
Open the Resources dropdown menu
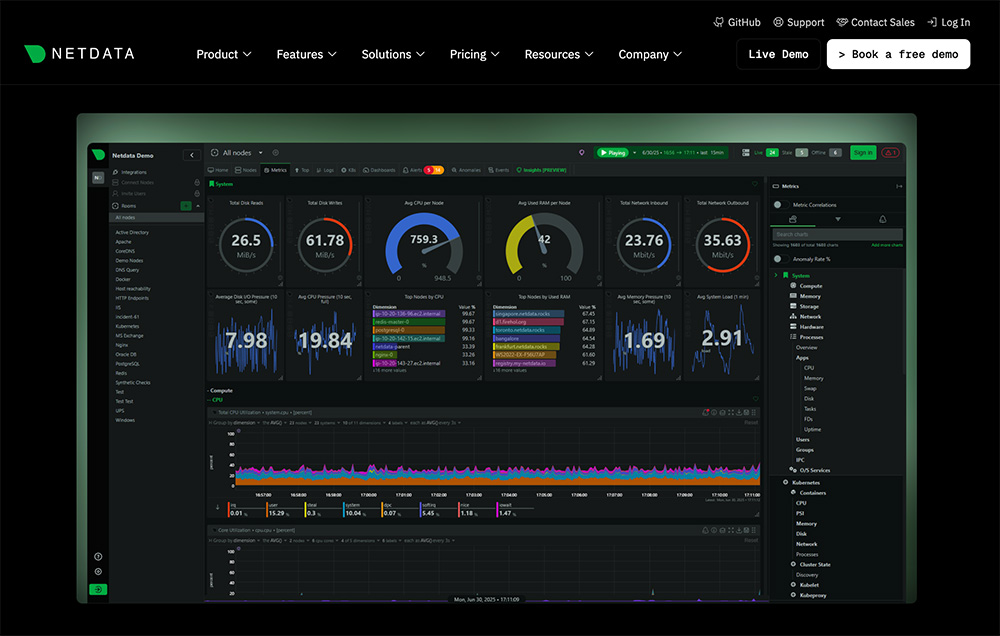click(559, 54)
